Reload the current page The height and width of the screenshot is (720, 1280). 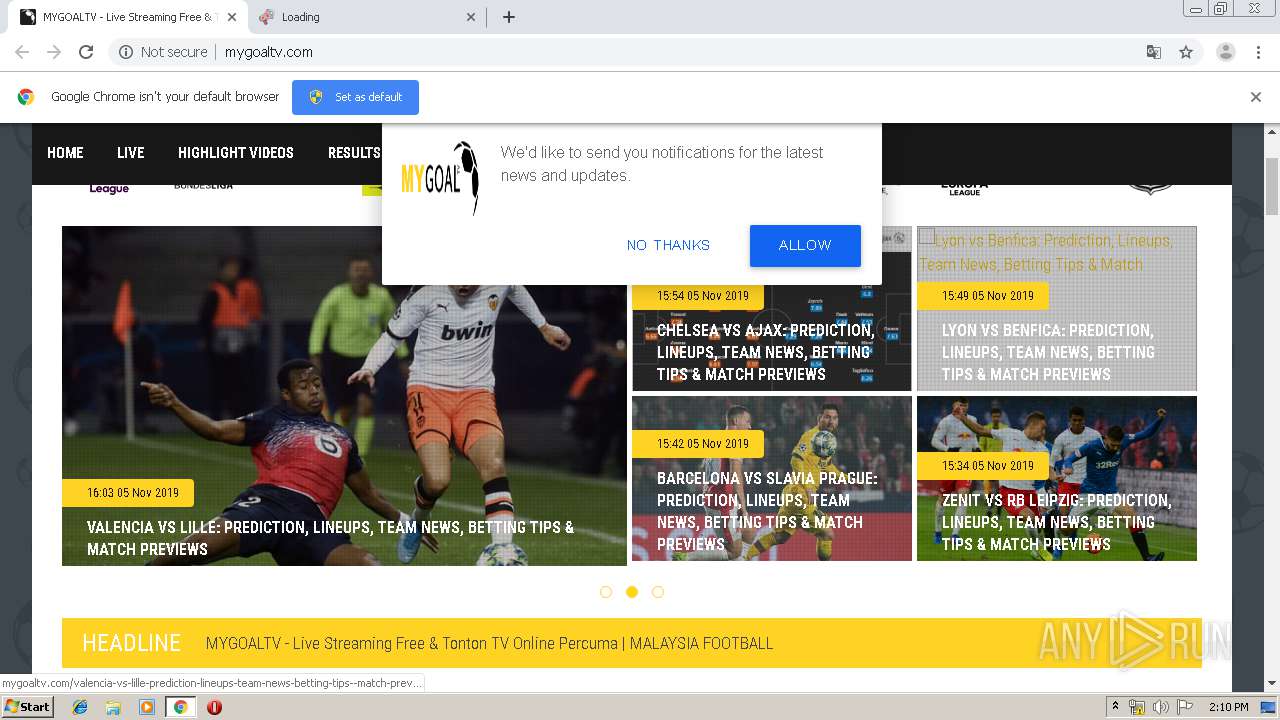point(86,52)
